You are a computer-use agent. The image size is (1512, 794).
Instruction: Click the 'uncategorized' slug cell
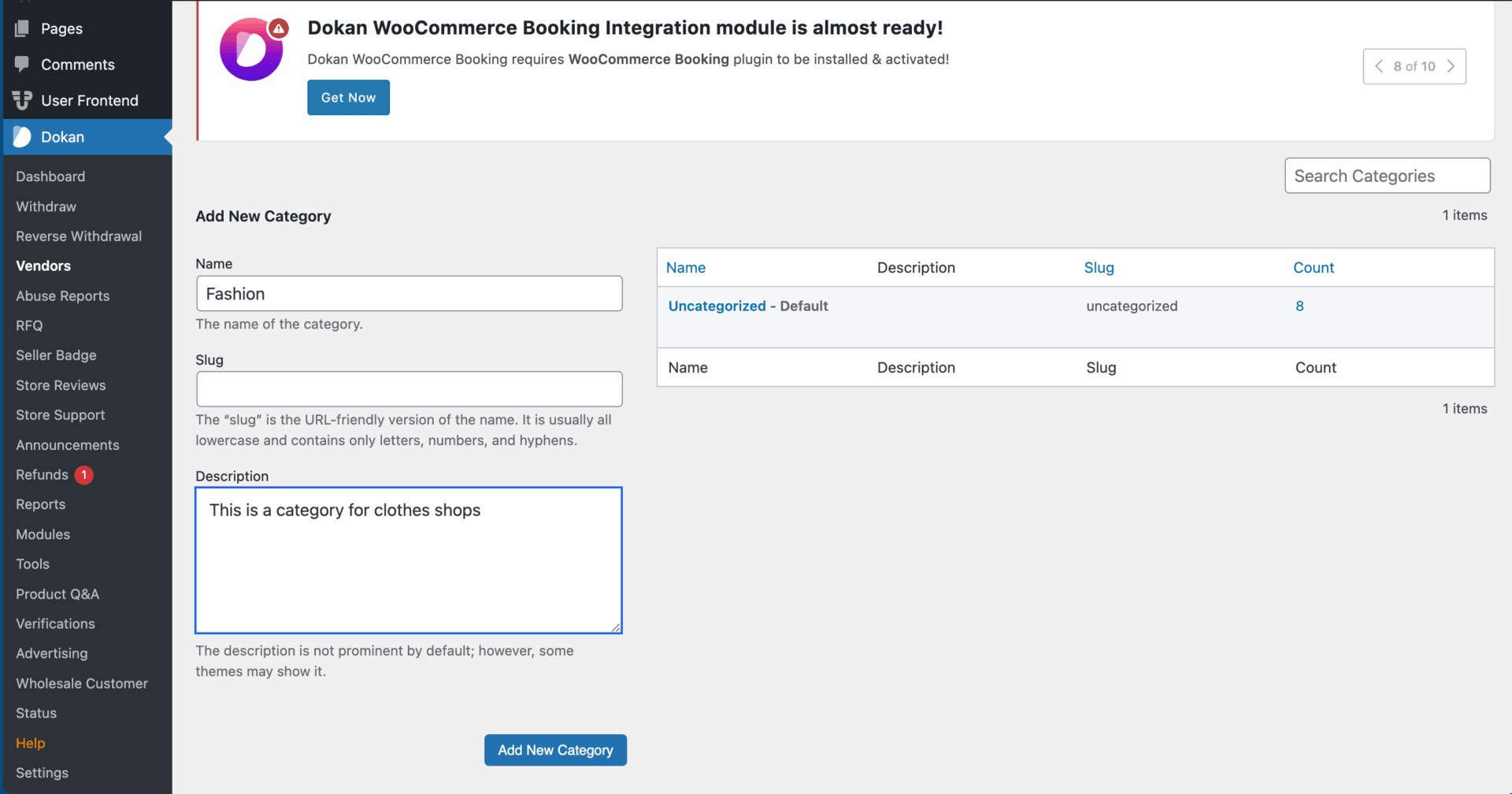[1132, 306]
